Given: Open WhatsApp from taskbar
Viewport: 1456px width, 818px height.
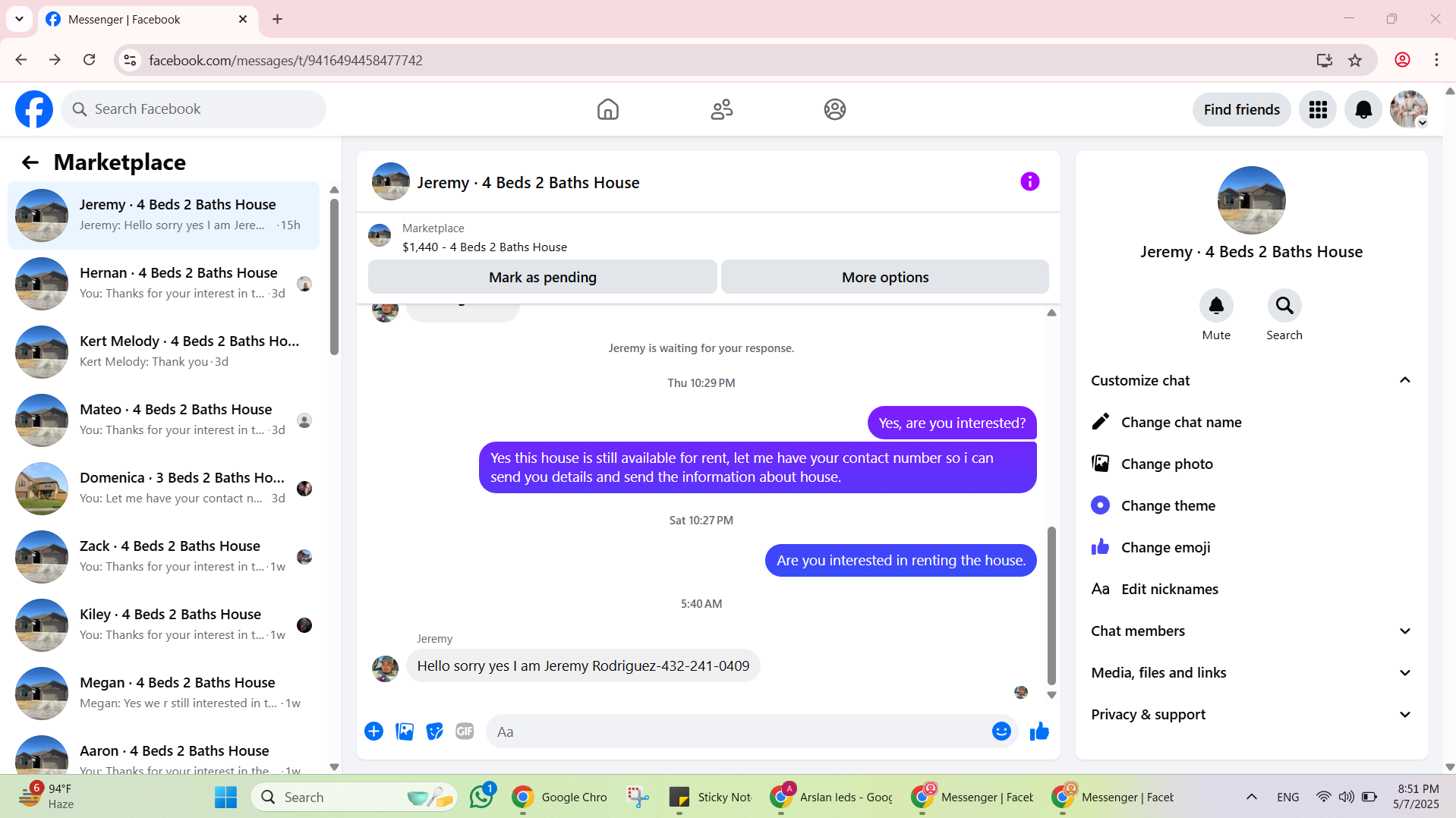Looking at the screenshot, I should 481,797.
